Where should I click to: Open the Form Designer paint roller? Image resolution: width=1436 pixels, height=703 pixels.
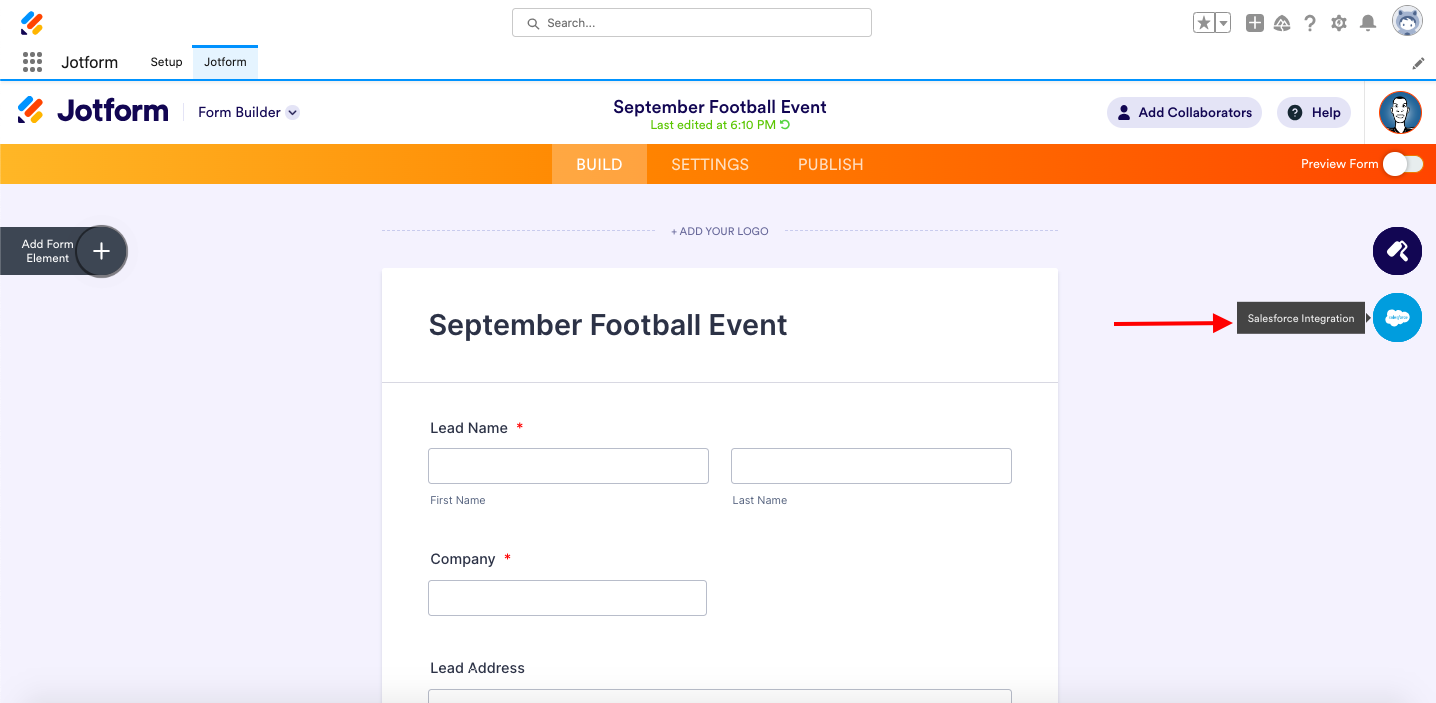click(1397, 251)
